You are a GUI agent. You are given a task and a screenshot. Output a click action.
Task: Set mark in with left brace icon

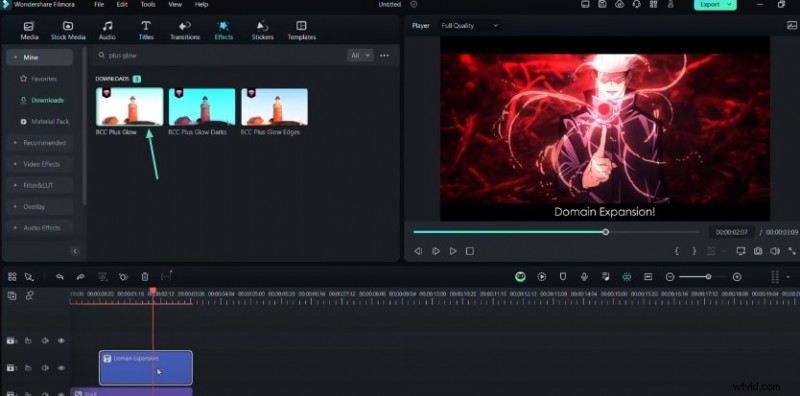(x=677, y=251)
